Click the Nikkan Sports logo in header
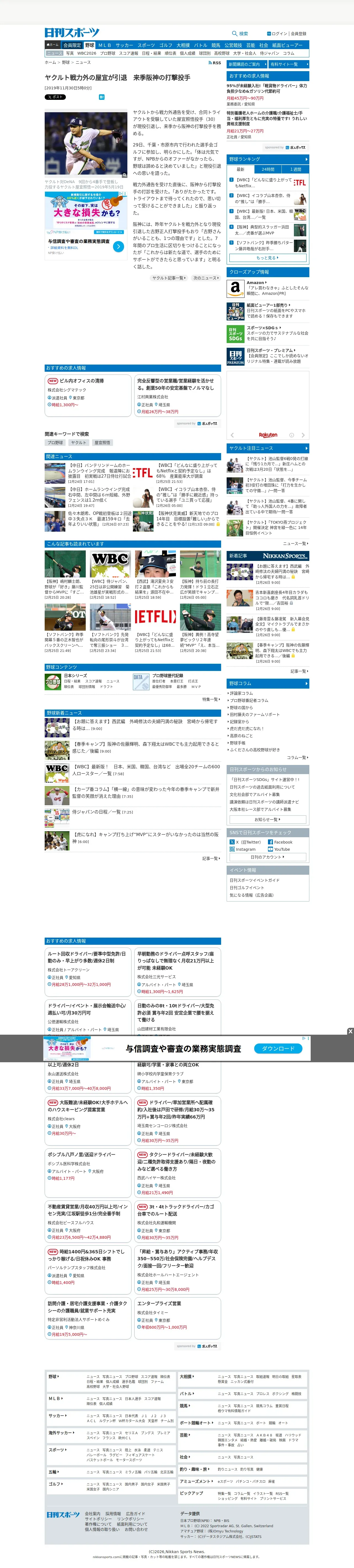 tap(72, 33)
